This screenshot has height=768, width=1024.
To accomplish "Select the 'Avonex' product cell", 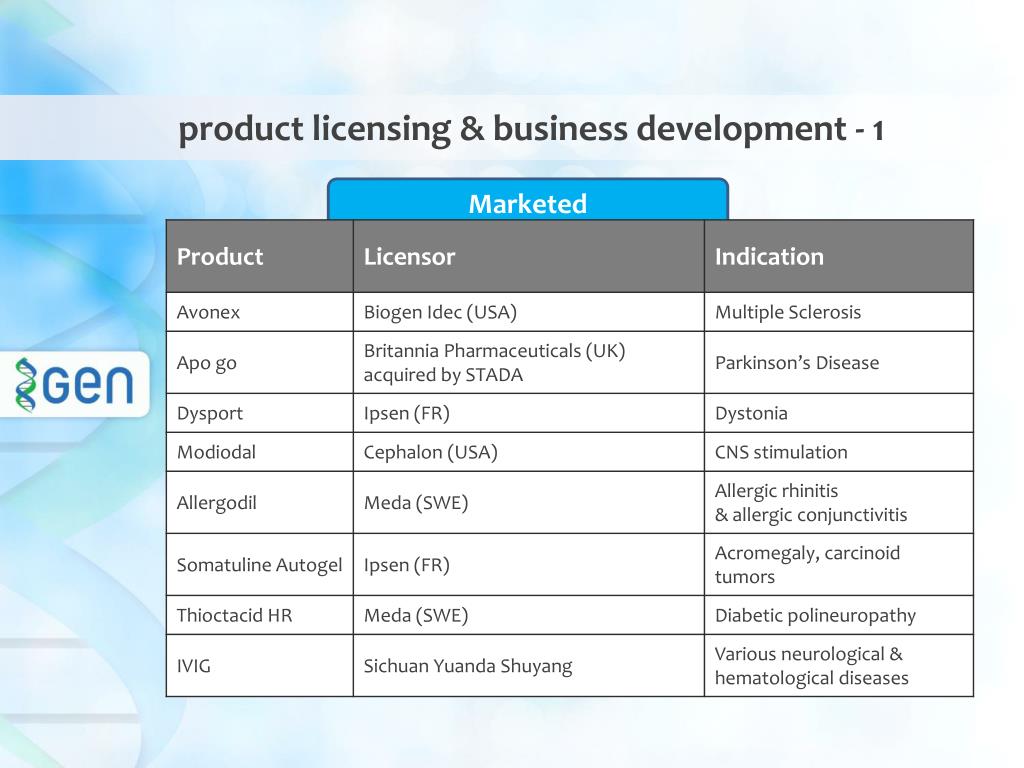I will [x=260, y=312].
